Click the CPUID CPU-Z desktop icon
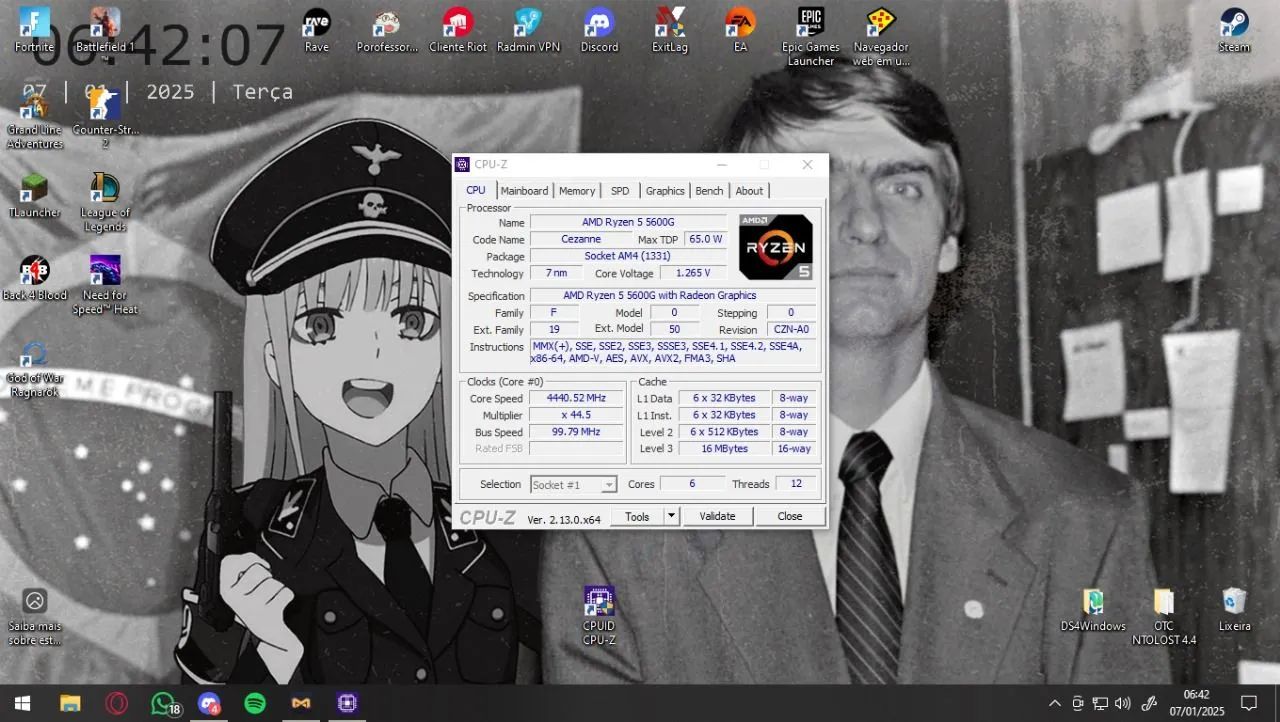This screenshot has height=722, width=1280. [x=599, y=614]
